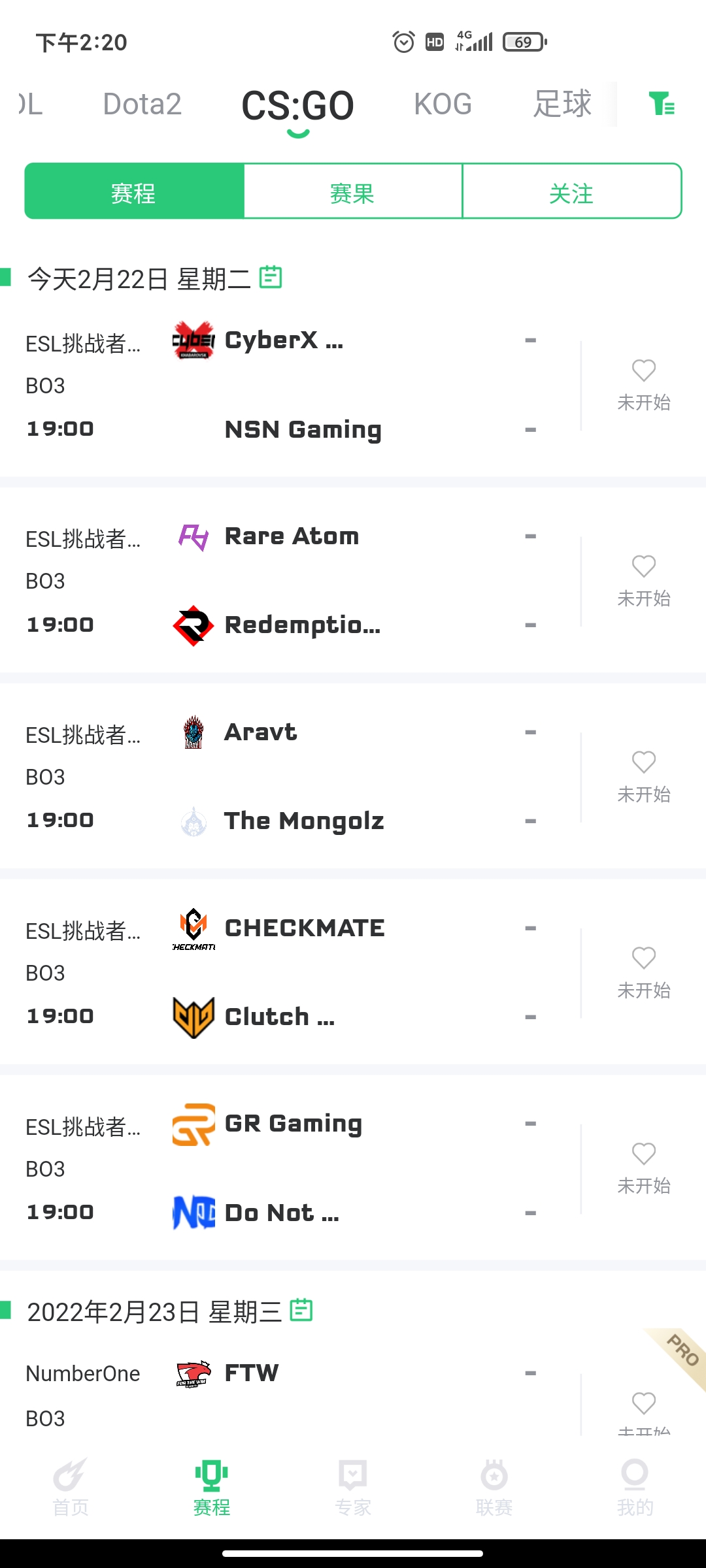706x1568 pixels.
Task: Favorite the Rare Atom vs Redemption match
Action: tap(644, 566)
